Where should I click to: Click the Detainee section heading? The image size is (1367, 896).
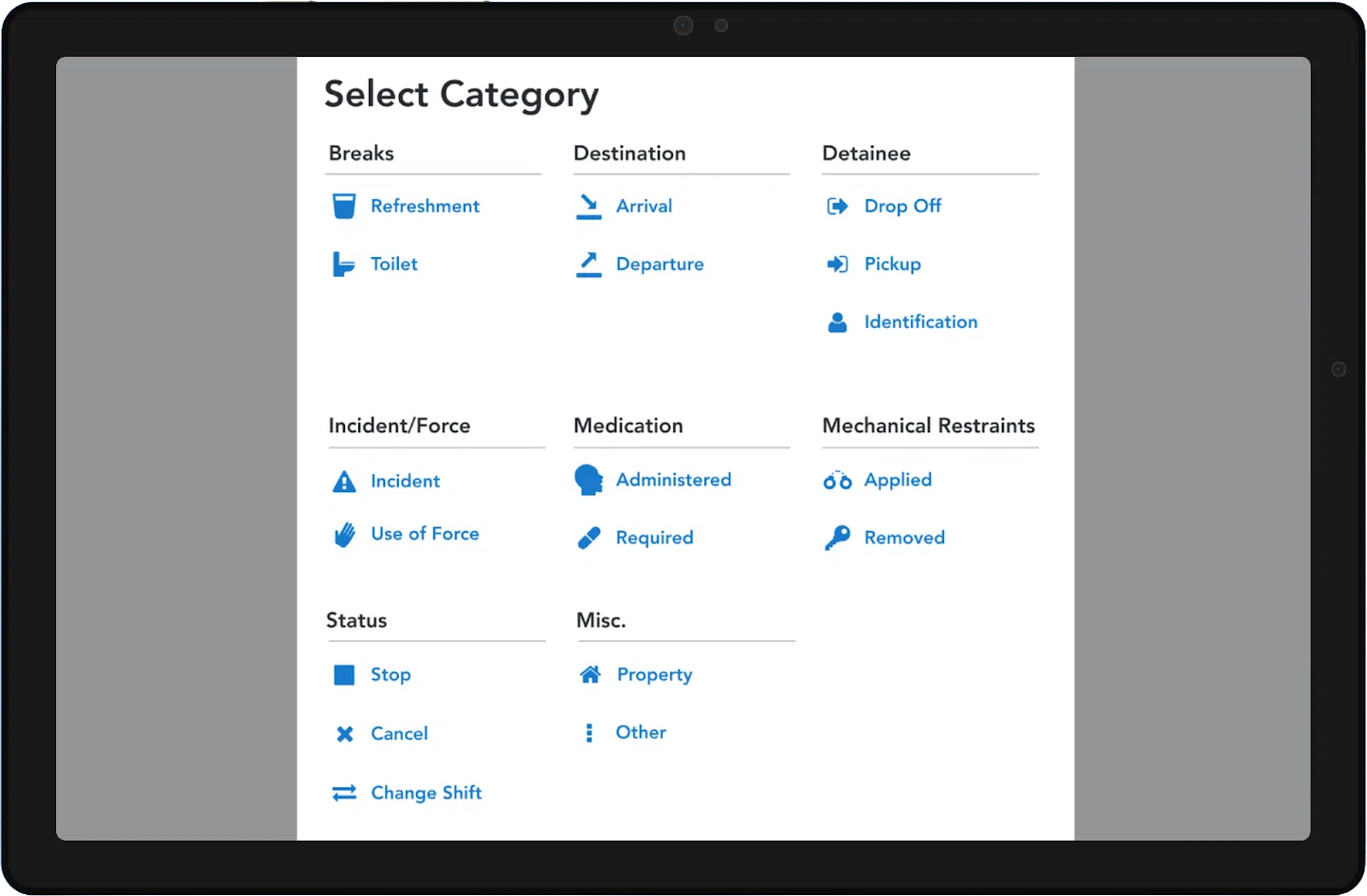(866, 153)
